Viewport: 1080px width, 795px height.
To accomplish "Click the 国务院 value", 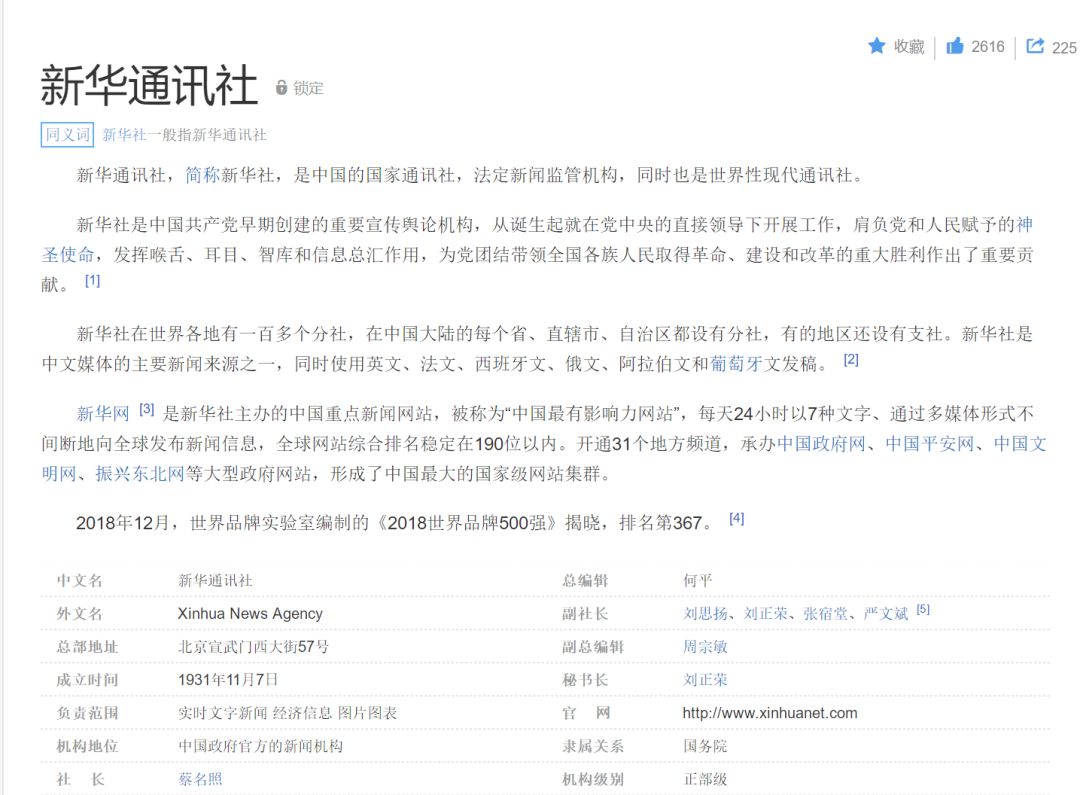I will (x=705, y=746).
